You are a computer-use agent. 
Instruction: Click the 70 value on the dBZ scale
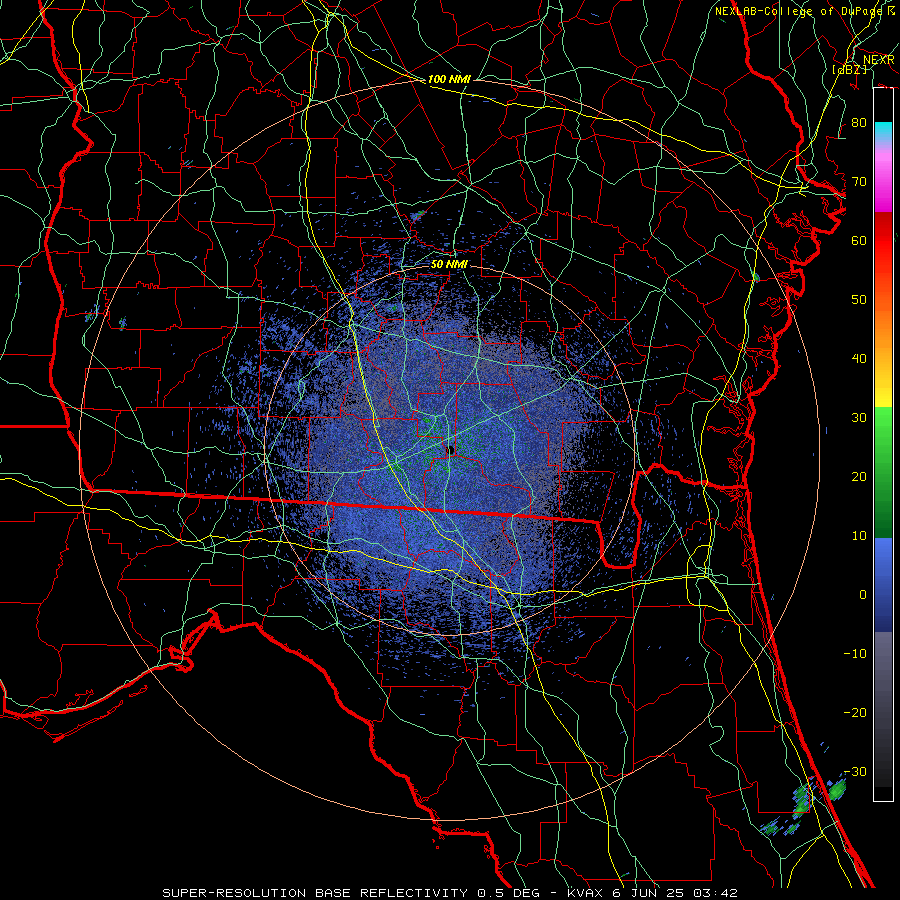point(859,182)
